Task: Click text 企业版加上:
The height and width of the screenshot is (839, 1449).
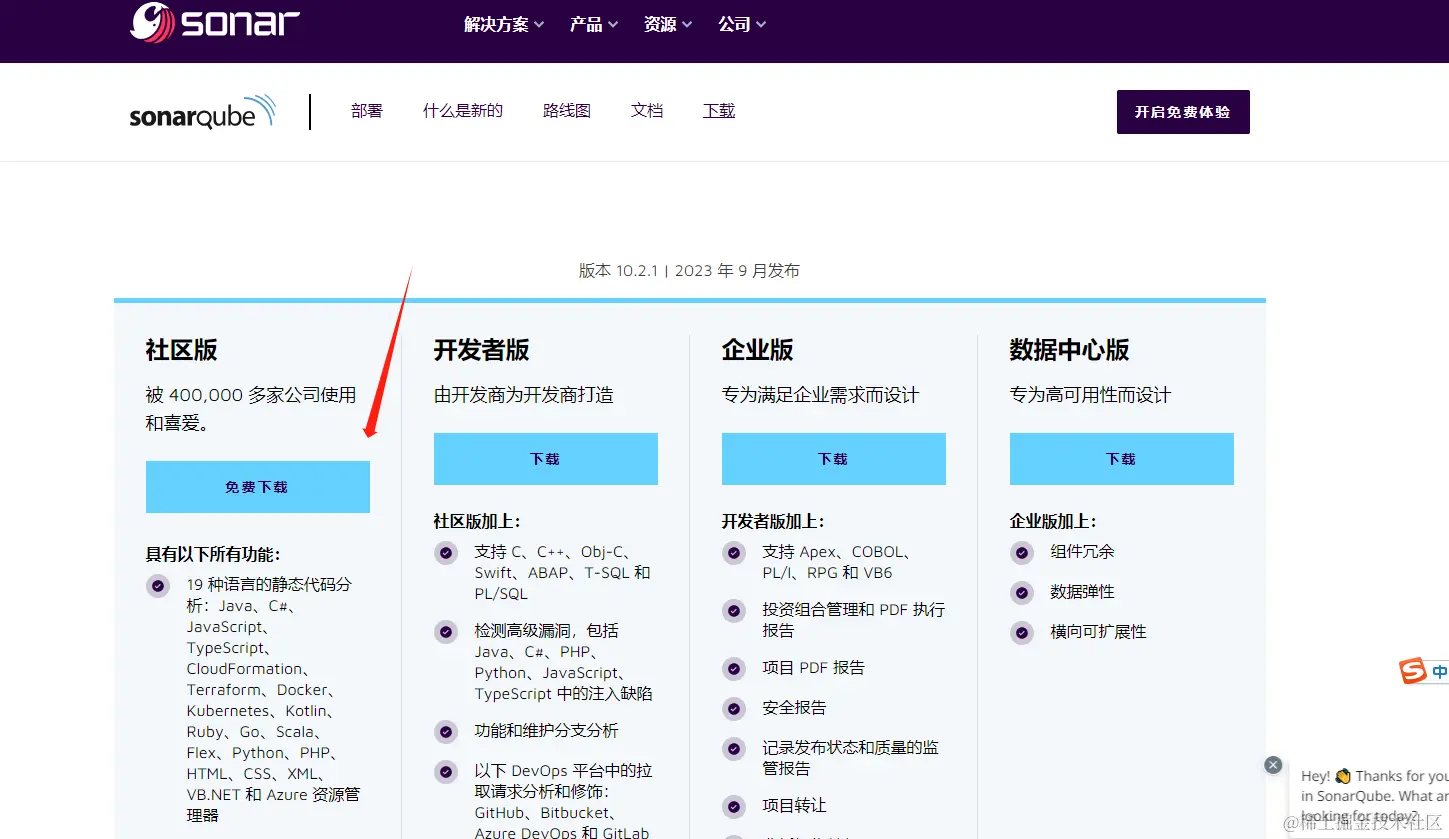Action: [x=1053, y=521]
